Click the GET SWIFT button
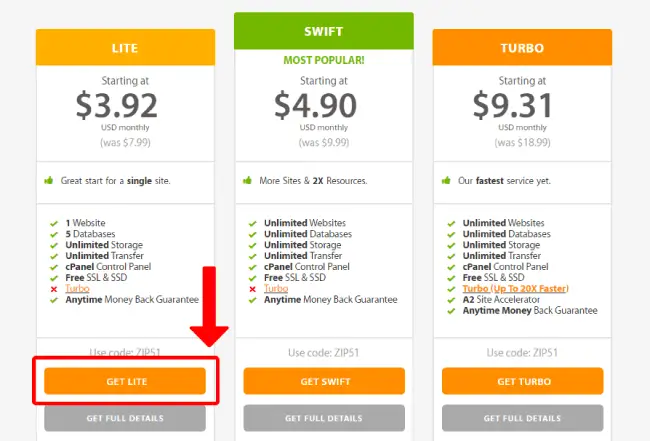The width and height of the screenshot is (650, 441). click(324, 381)
